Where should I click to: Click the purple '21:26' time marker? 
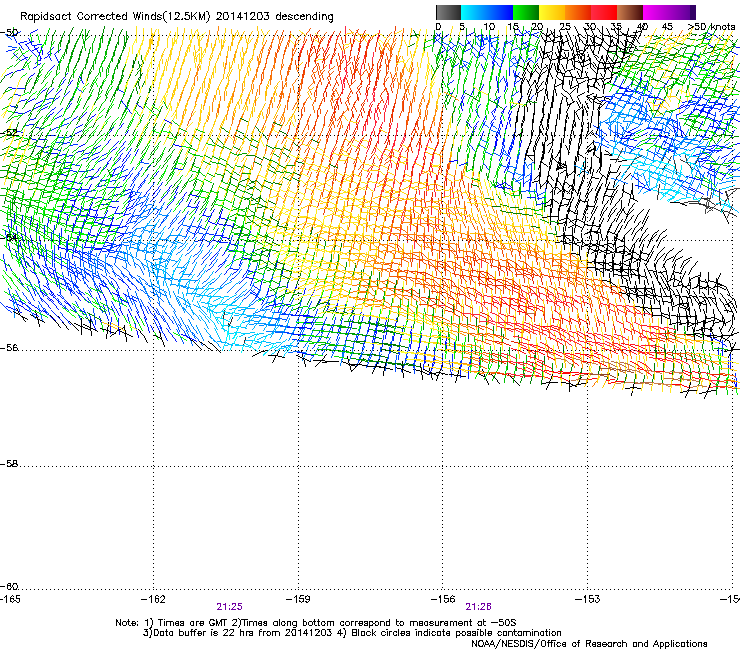point(479,607)
